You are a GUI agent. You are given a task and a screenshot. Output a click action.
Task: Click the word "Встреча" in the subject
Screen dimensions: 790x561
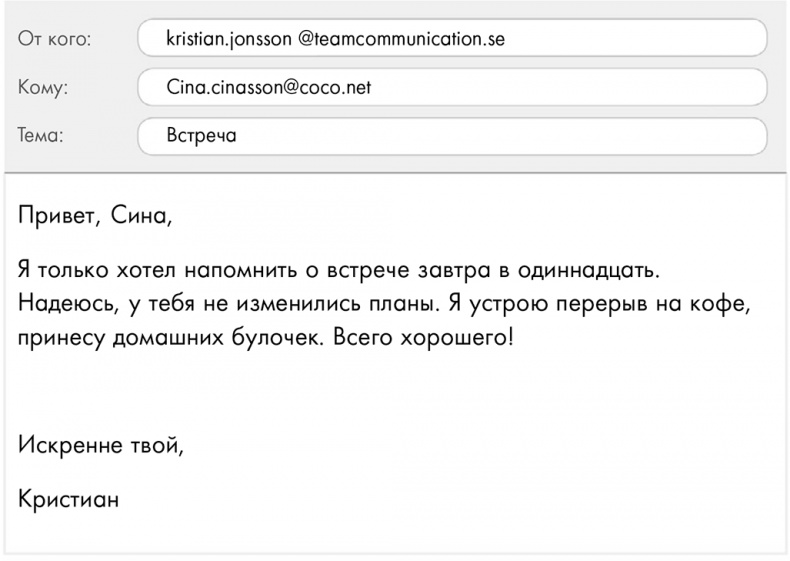[201, 136]
